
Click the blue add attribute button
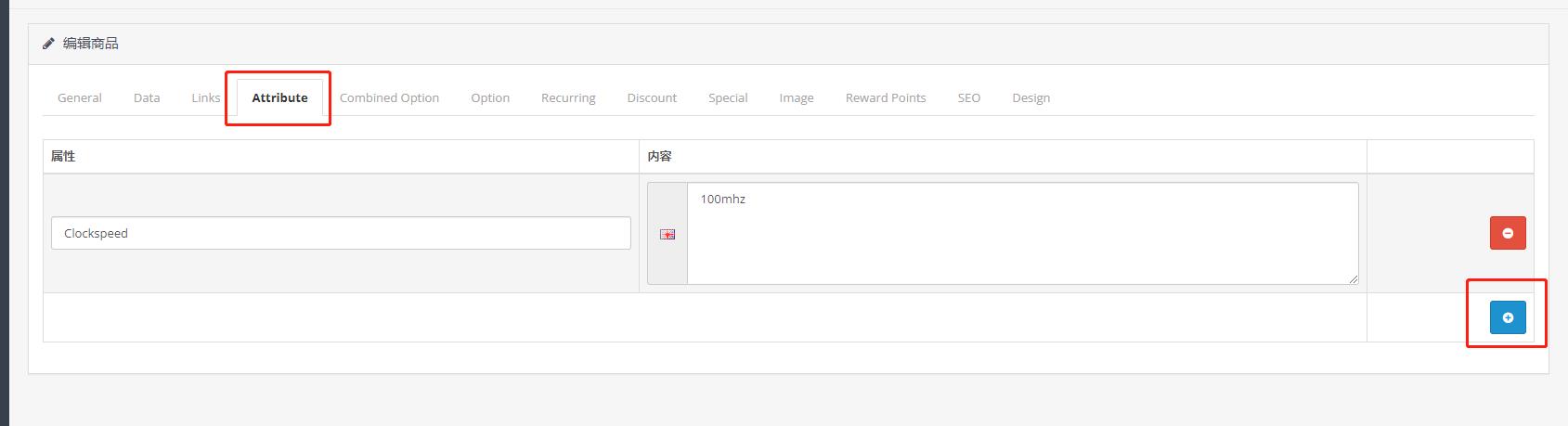pyautogui.click(x=1507, y=317)
